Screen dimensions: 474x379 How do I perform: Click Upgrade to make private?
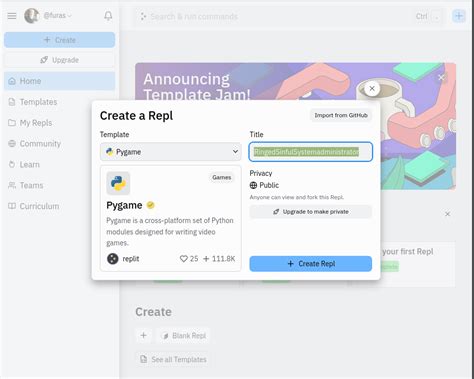coord(311,212)
